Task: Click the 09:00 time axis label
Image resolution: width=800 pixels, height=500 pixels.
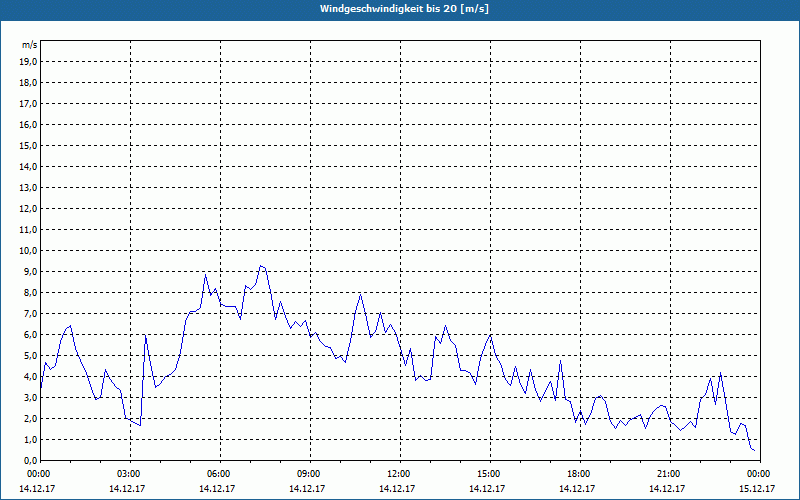Action: (x=311, y=474)
